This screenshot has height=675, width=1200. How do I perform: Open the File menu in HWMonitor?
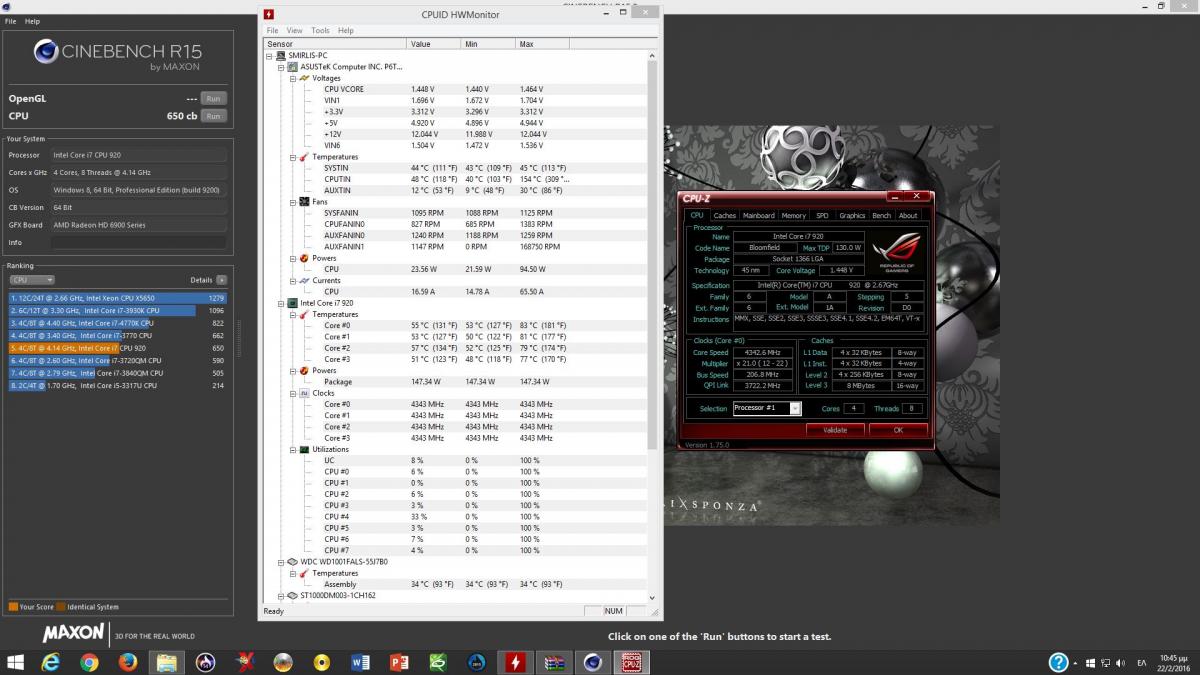click(x=272, y=31)
